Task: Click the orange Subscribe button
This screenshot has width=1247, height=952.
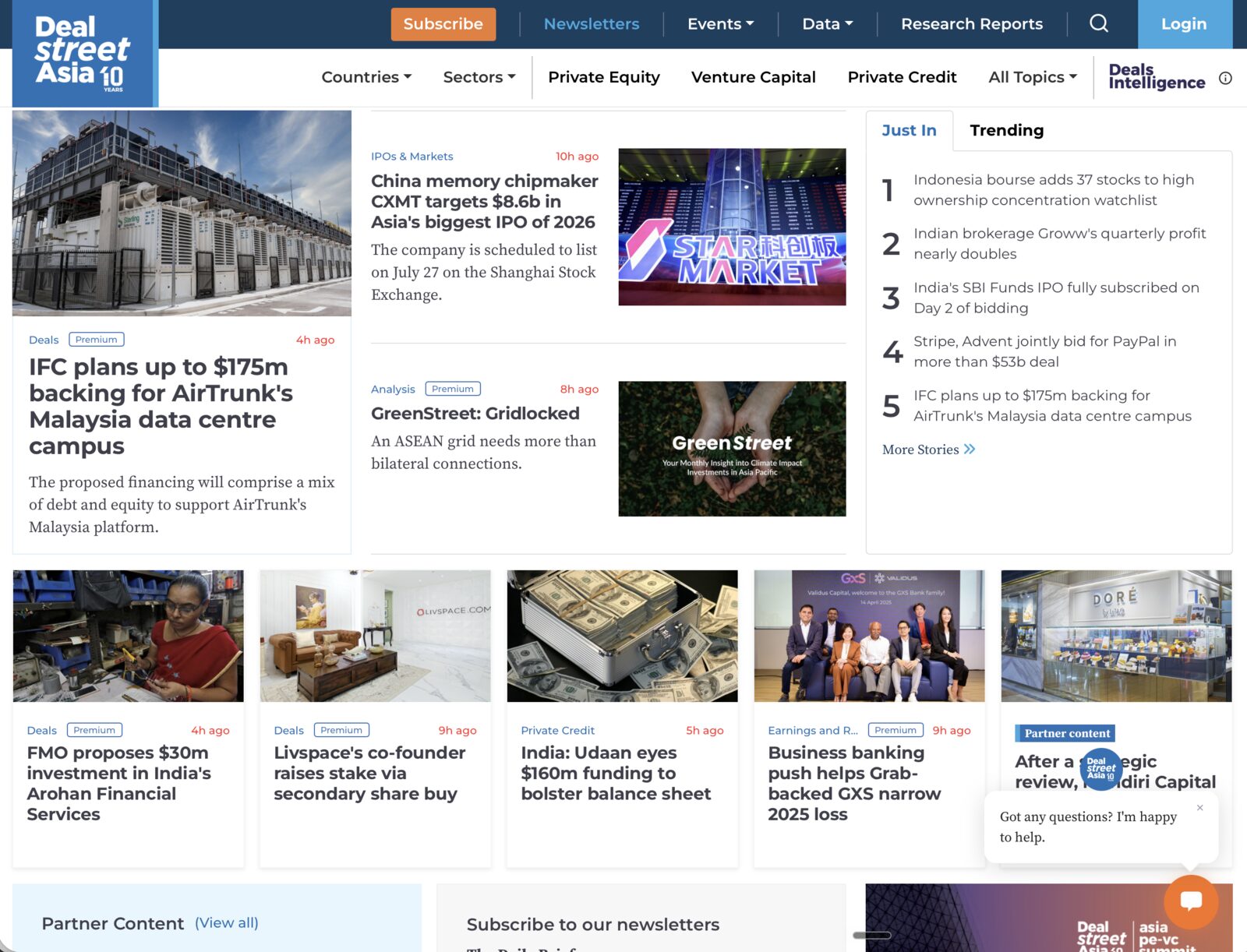Action: pos(443,24)
